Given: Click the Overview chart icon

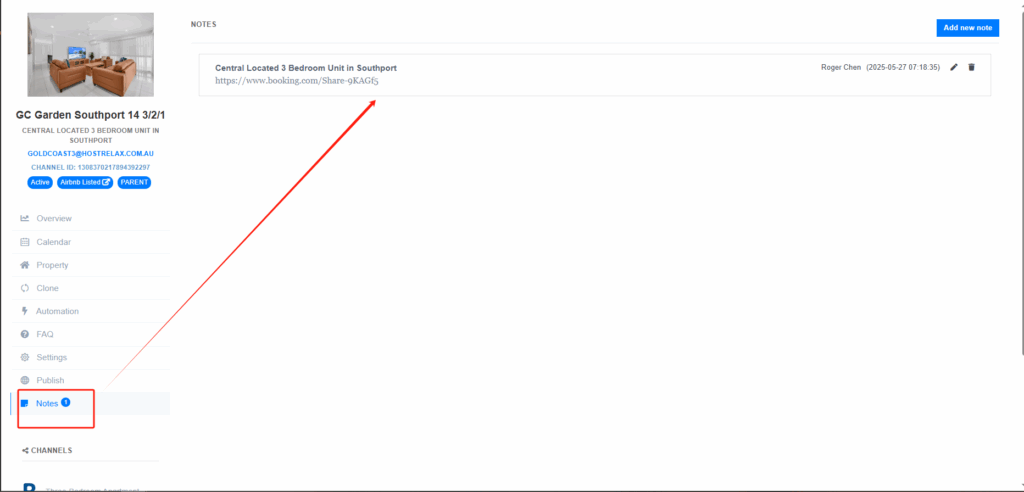Looking at the screenshot, I should pos(25,218).
